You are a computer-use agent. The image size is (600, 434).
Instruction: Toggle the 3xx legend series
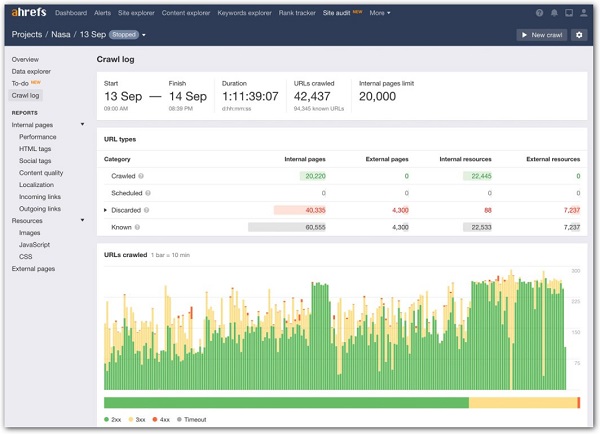[137, 420]
